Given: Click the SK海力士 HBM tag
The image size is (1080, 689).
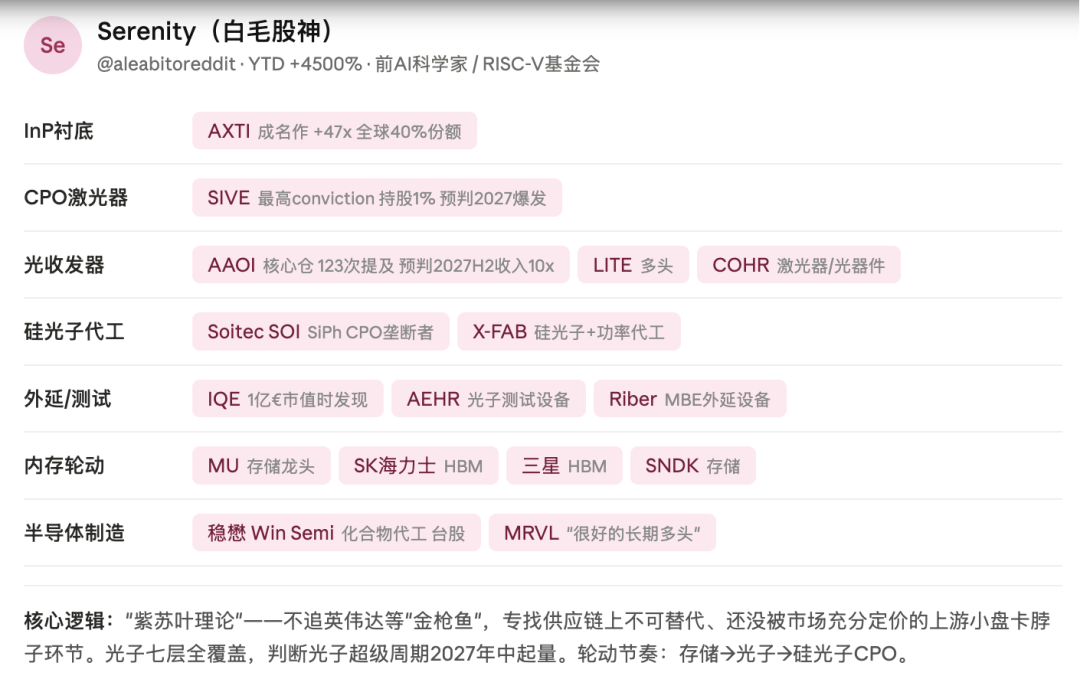Looking at the screenshot, I should tap(418, 465).
